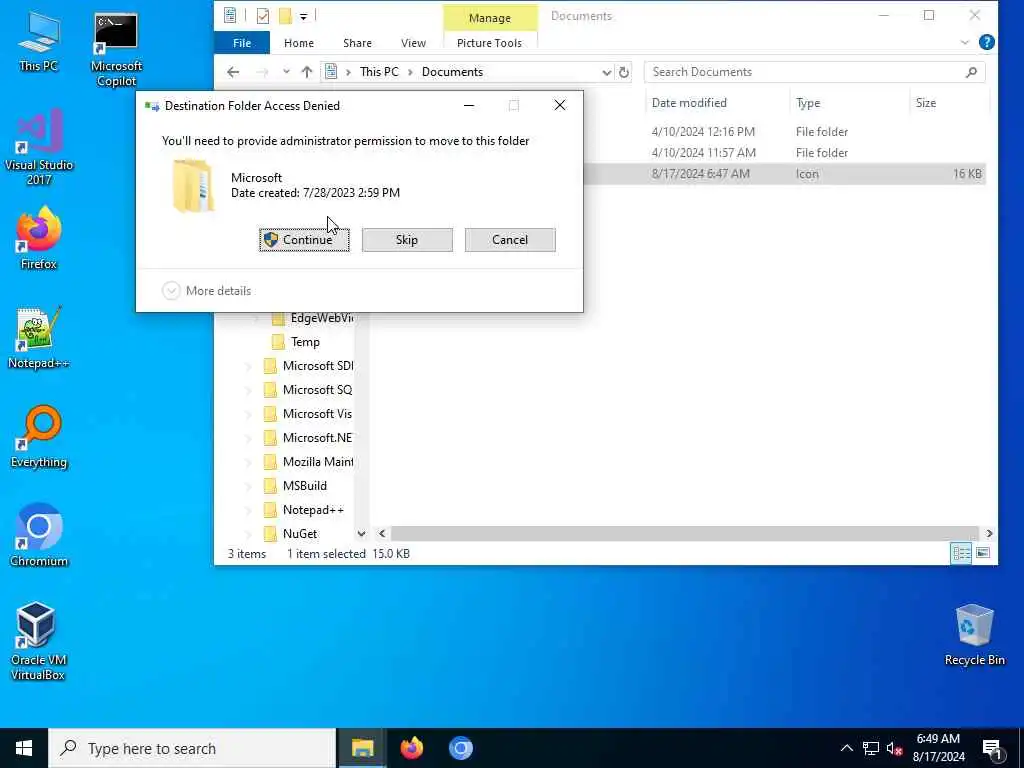Click Properties quick access toolbar icon

click(263, 16)
